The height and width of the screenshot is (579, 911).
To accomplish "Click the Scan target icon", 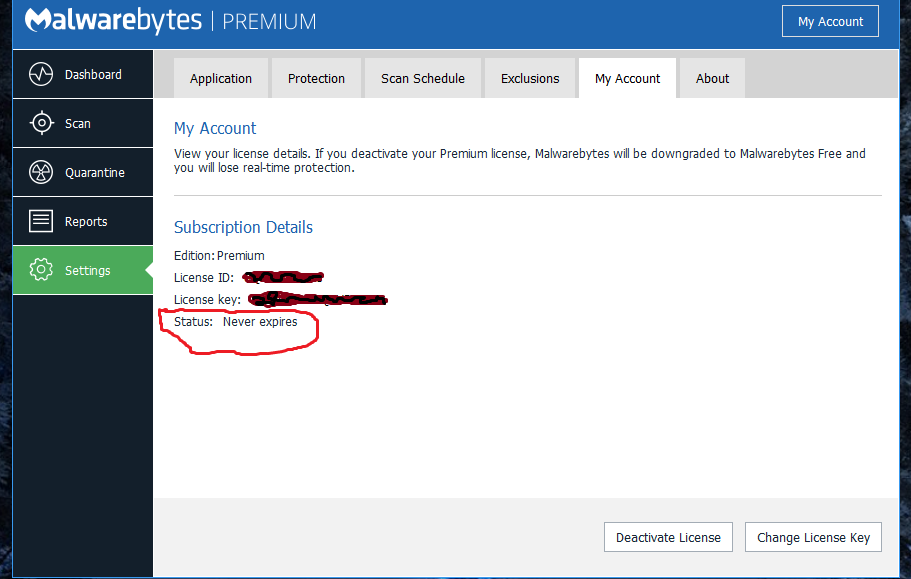I will (41, 123).
